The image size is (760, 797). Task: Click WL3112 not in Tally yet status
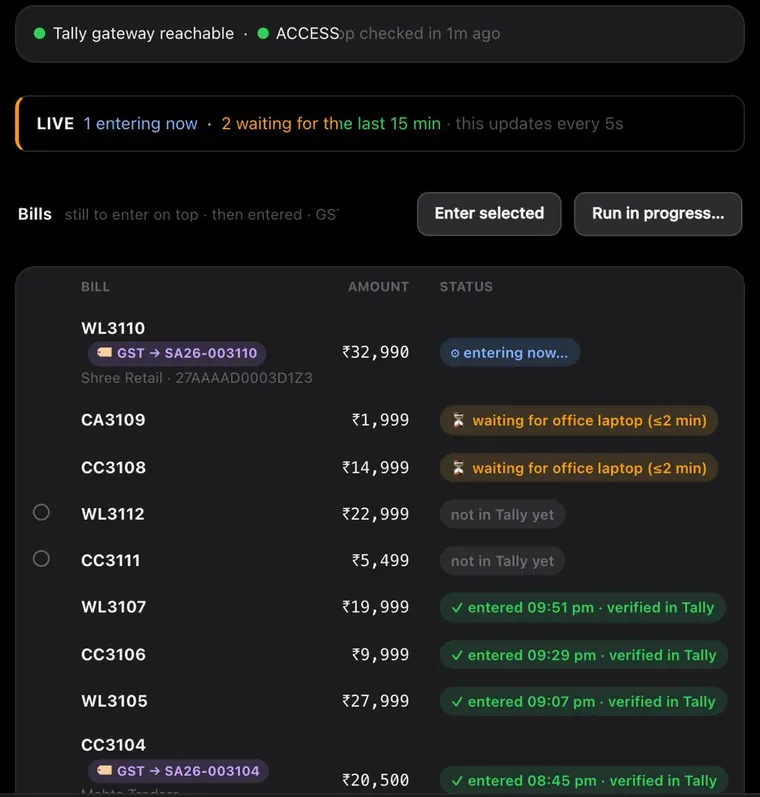pyautogui.click(x=502, y=514)
